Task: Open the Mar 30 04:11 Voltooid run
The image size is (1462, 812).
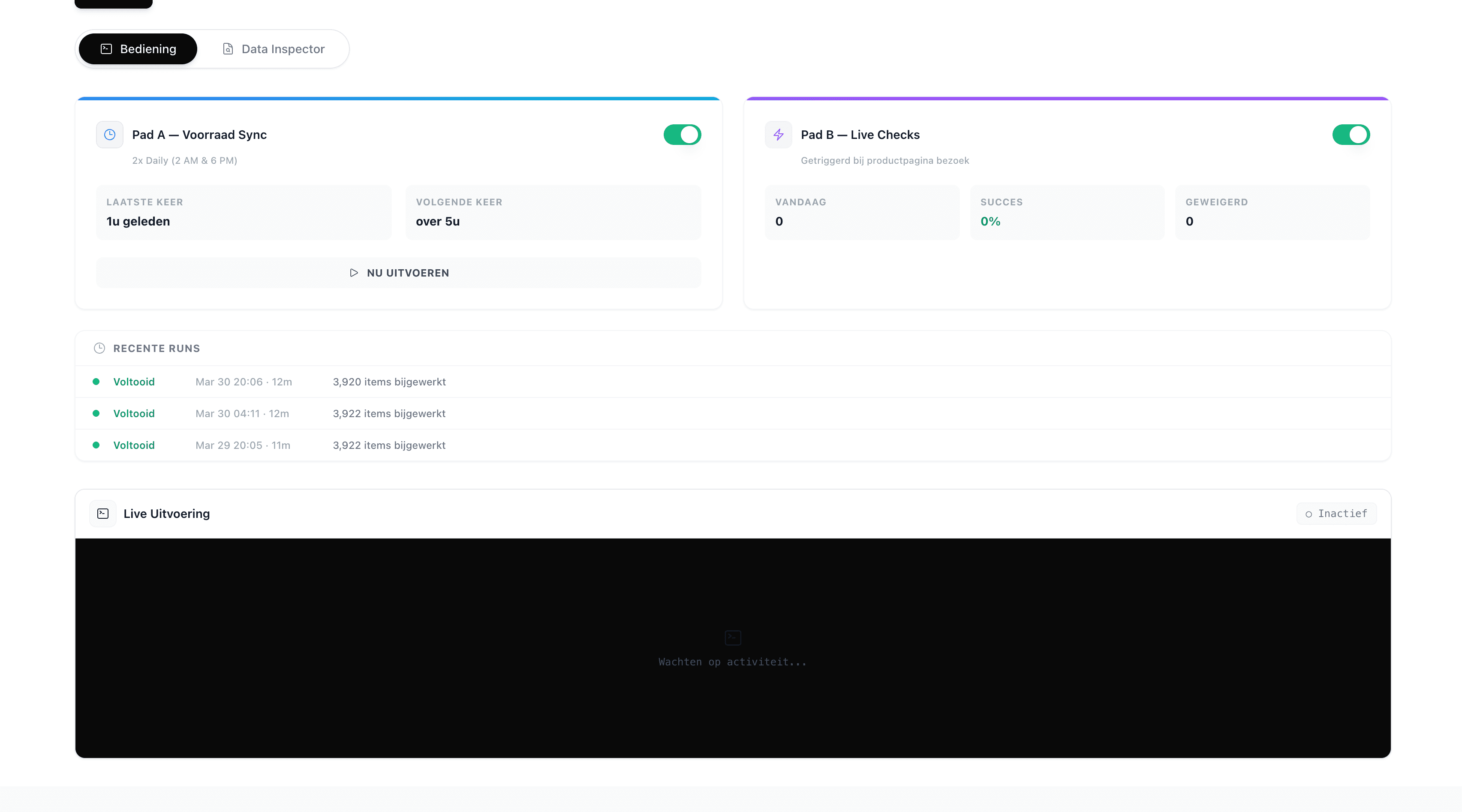Action: (134, 414)
